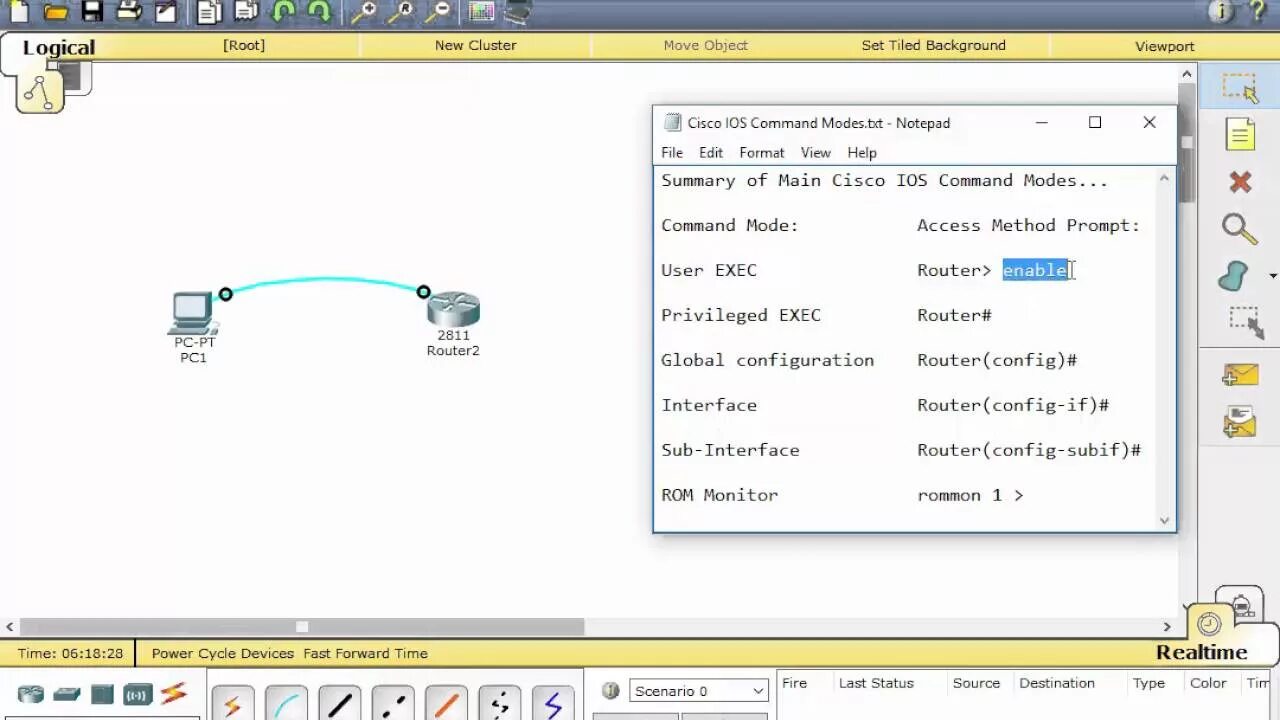Switch to the Logical workspace tab

[x=58, y=48]
